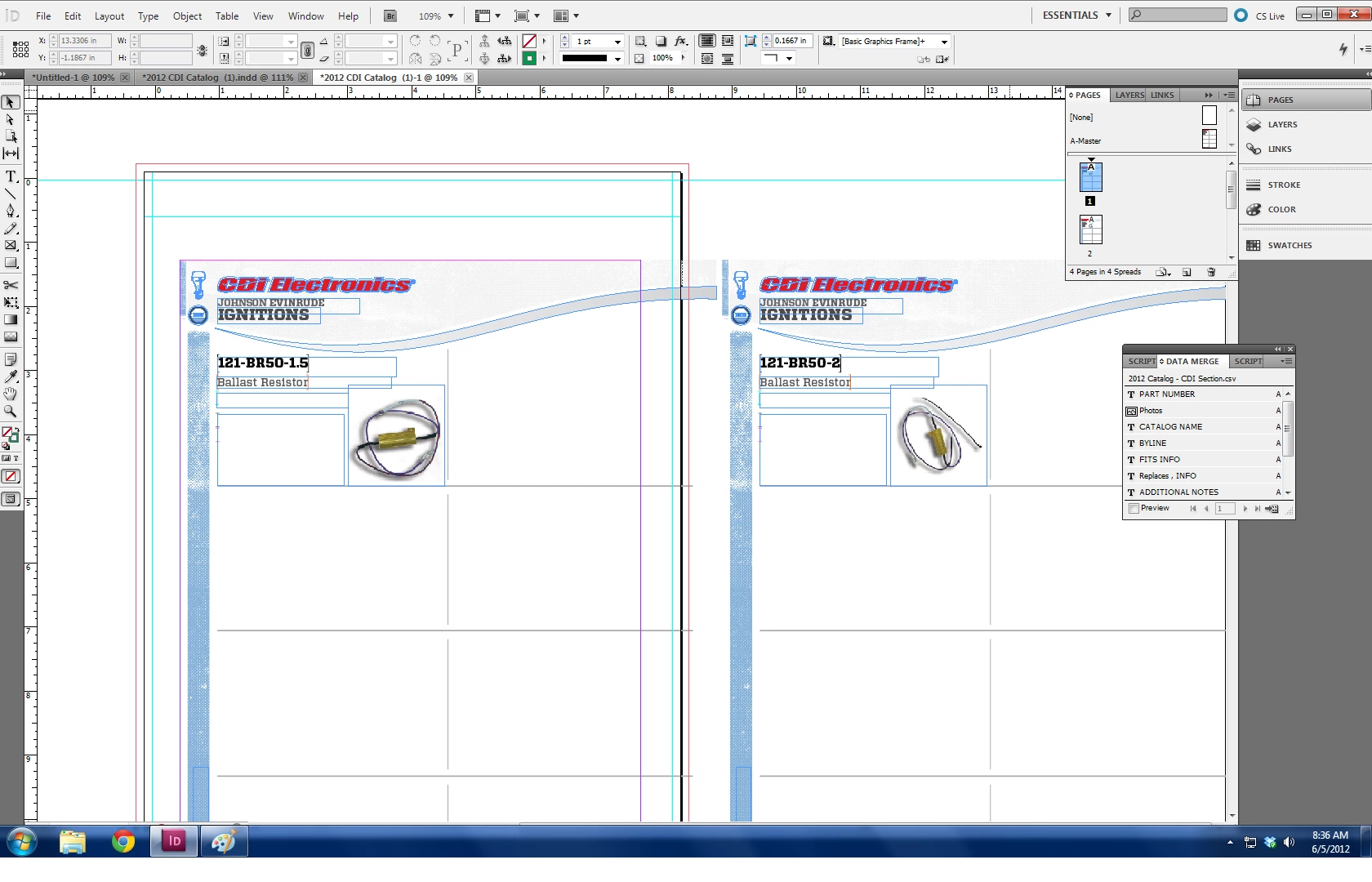Select the Direct Selection tool
The width and height of the screenshot is (1372, 882).
pyautogui.click(x=11, y=119)
